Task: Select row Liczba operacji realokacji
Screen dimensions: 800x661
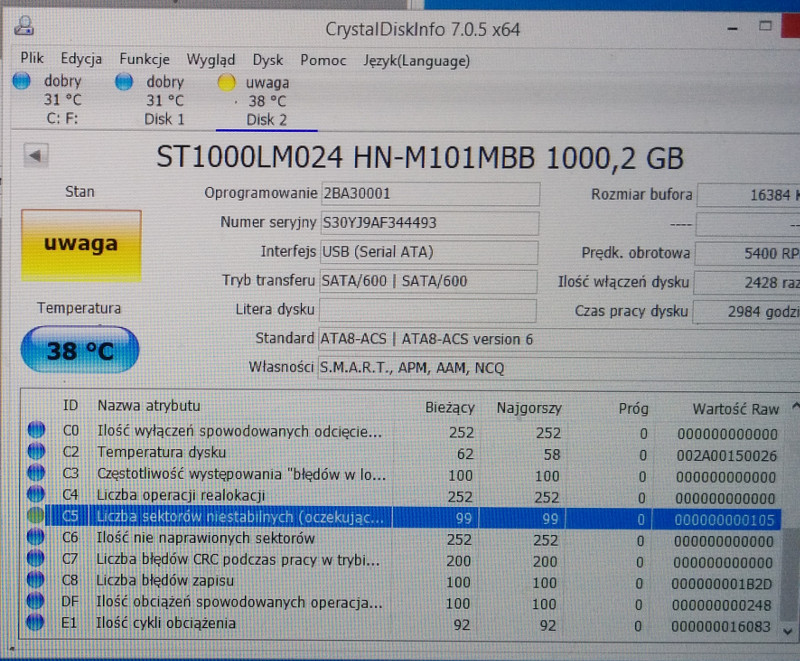Action: (x=403, y=496)
